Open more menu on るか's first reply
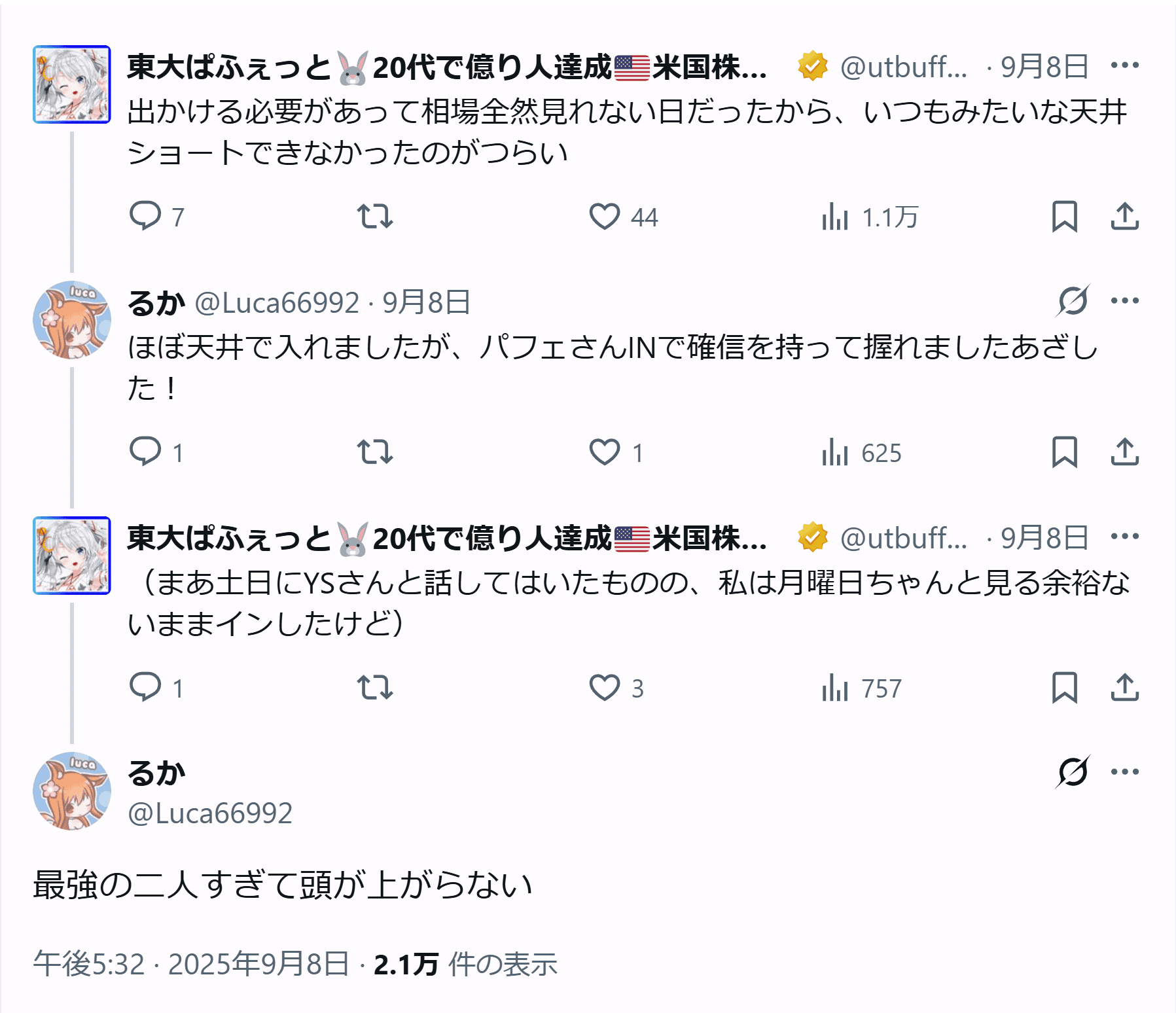Image resolution: width=1176 pixels, height=1013 pixels. pyautogui.click(x=1124, y=301)
